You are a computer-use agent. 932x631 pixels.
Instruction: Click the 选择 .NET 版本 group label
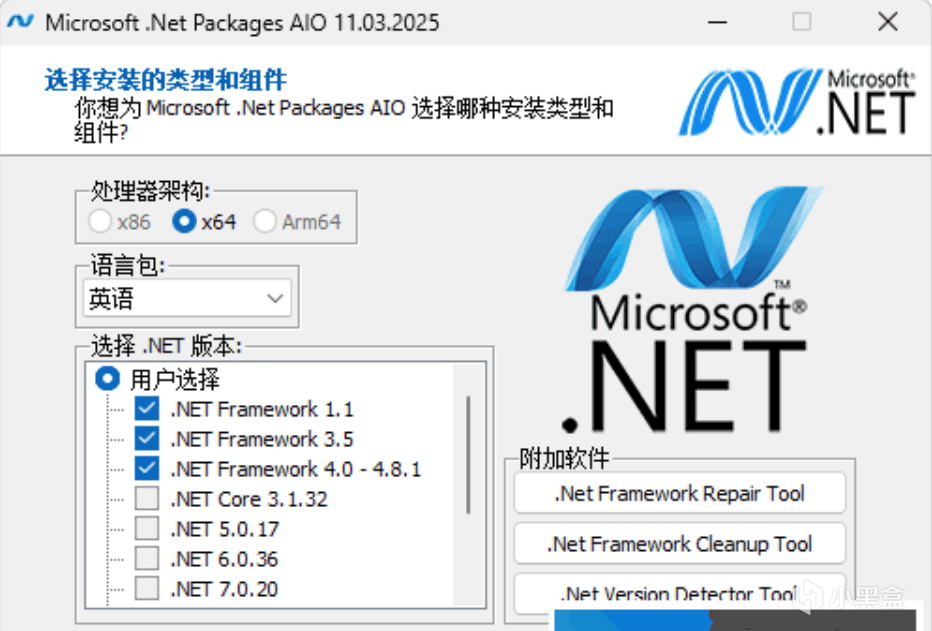[166, 346]
